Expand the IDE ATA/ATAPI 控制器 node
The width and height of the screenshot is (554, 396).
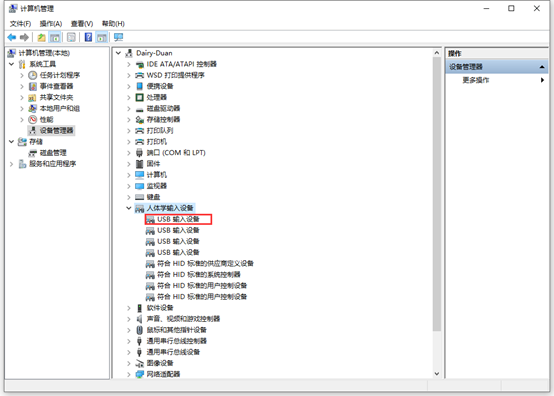(x=129, y=64)
